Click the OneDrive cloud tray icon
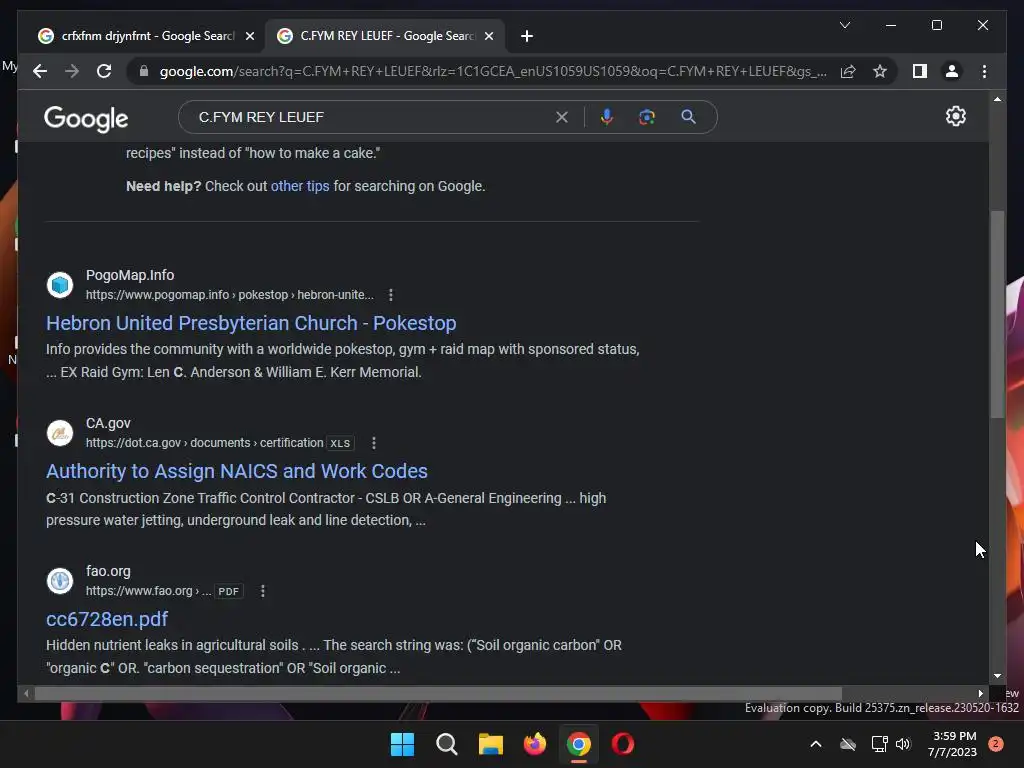Viewport: 1024px width, 768px height. coord(848,744)
